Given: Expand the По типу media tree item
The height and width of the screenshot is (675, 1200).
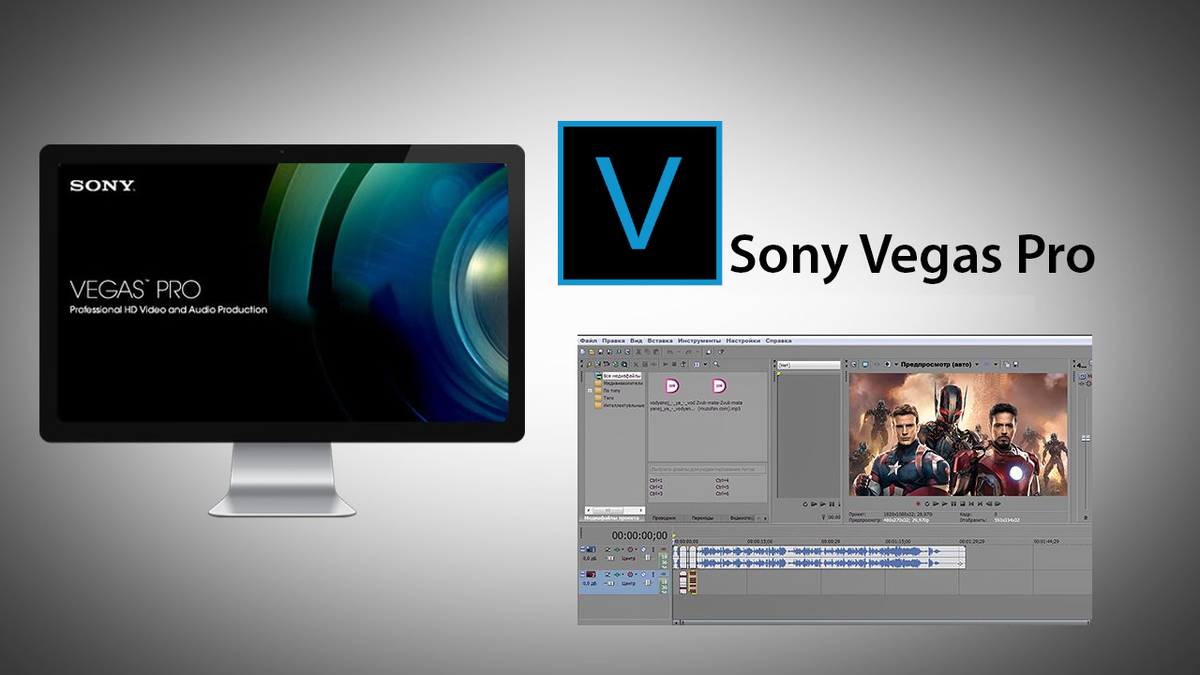Looking at the screenshot, I should click(589, 390).
